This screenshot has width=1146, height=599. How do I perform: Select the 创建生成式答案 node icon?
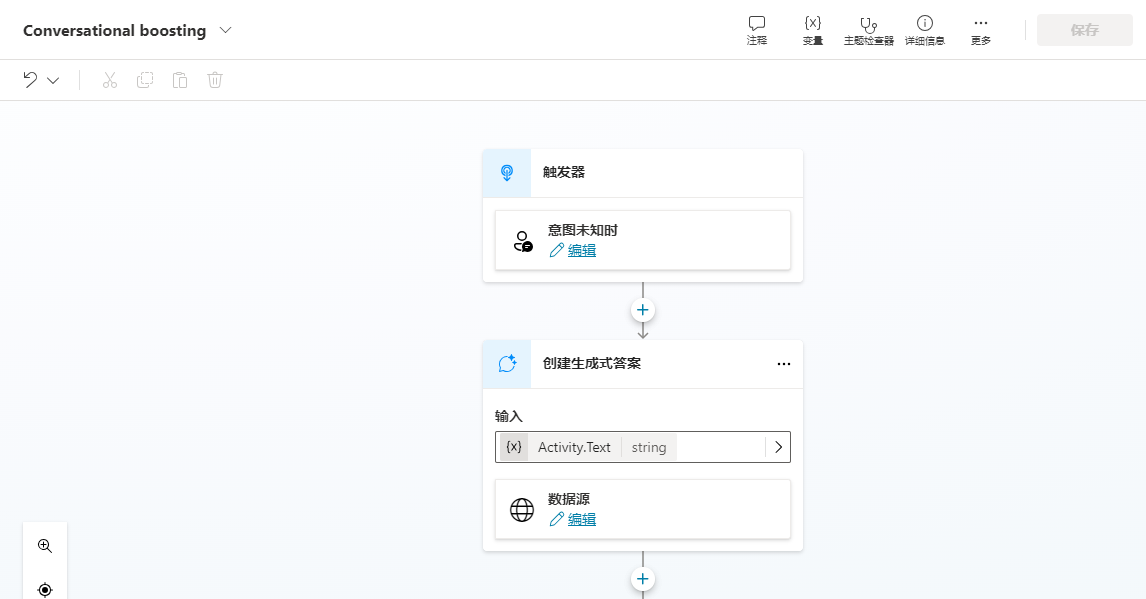click(506, 364)
